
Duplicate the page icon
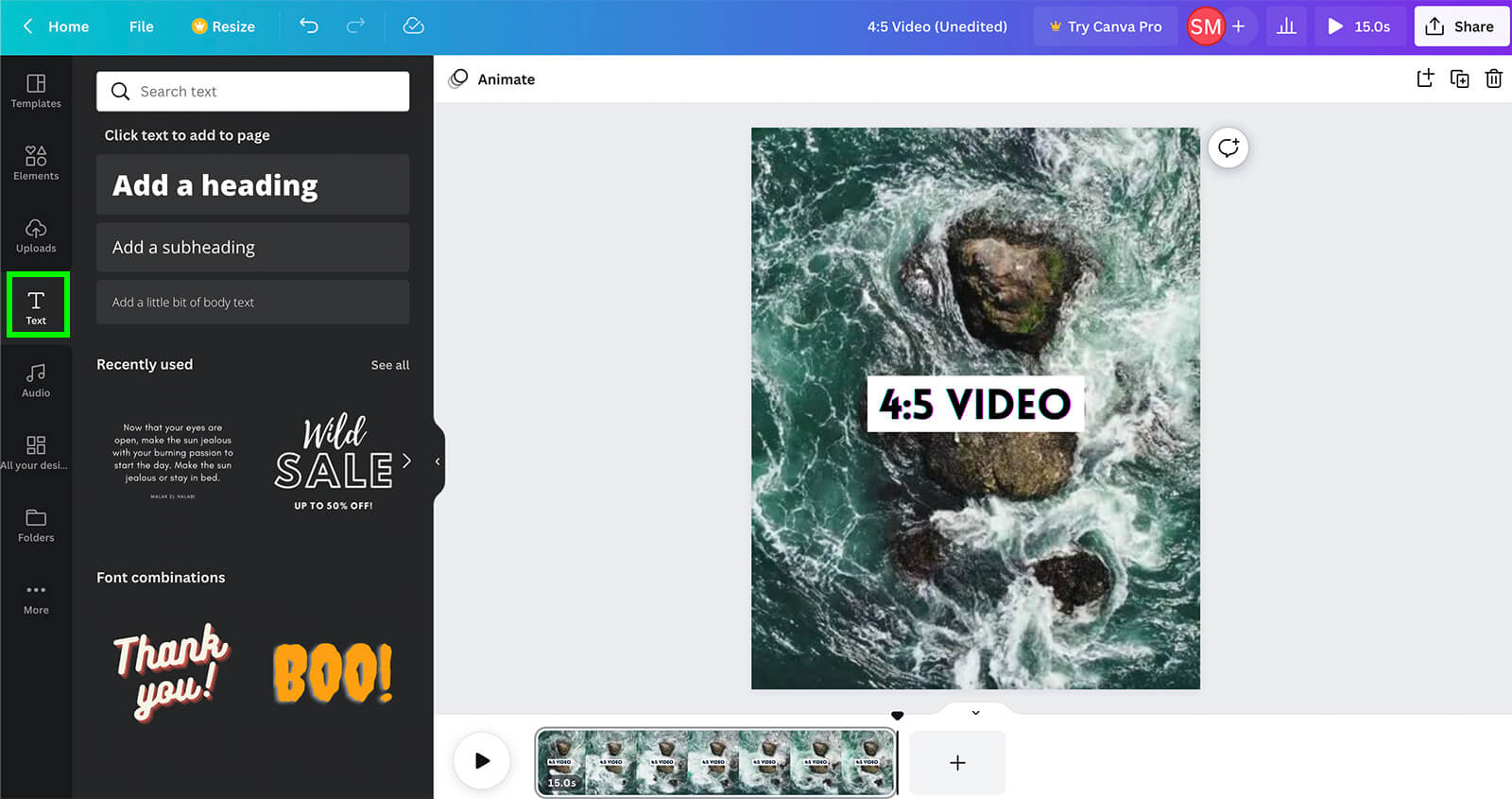(1460, 78)
